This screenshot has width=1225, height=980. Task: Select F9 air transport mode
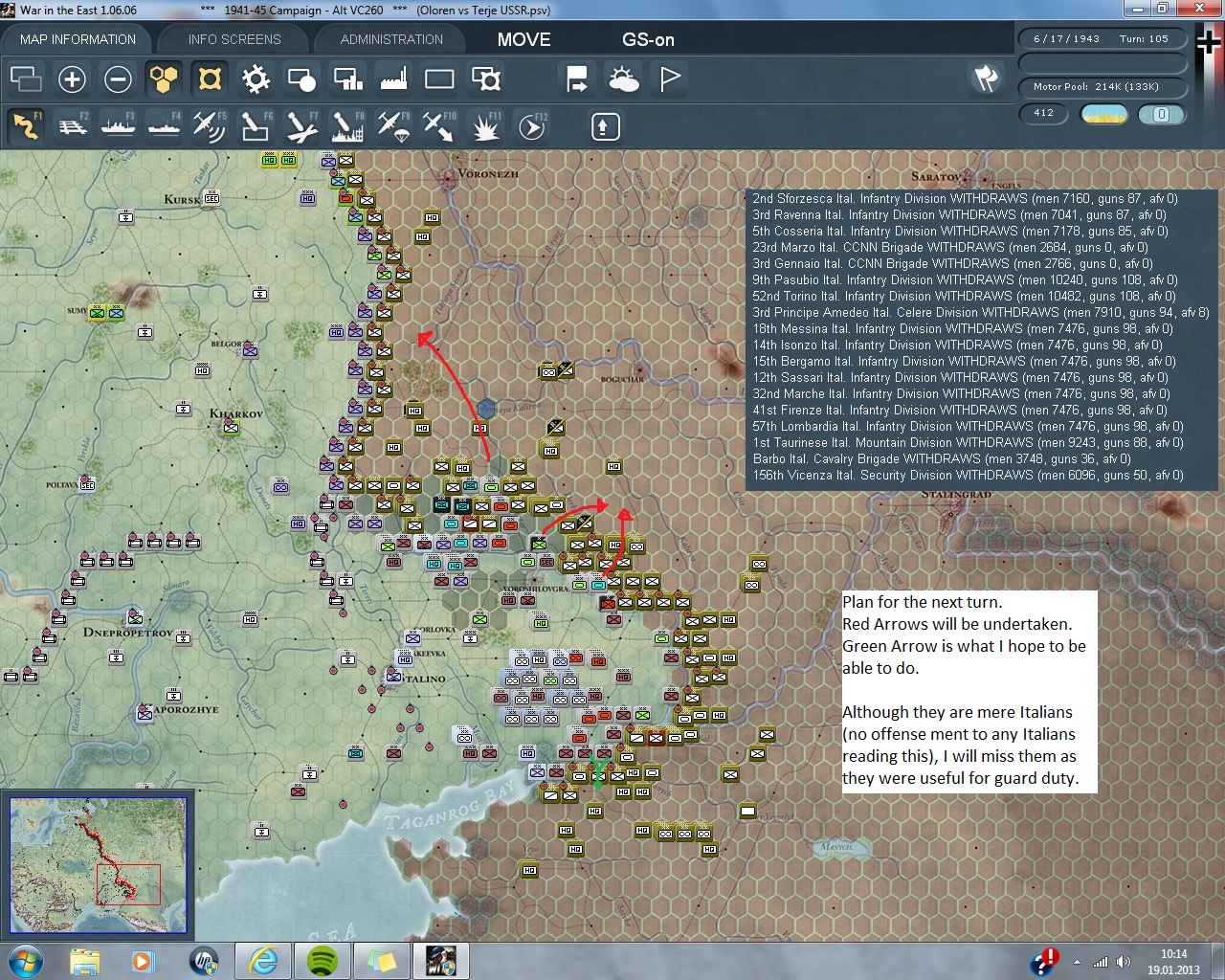393,125
